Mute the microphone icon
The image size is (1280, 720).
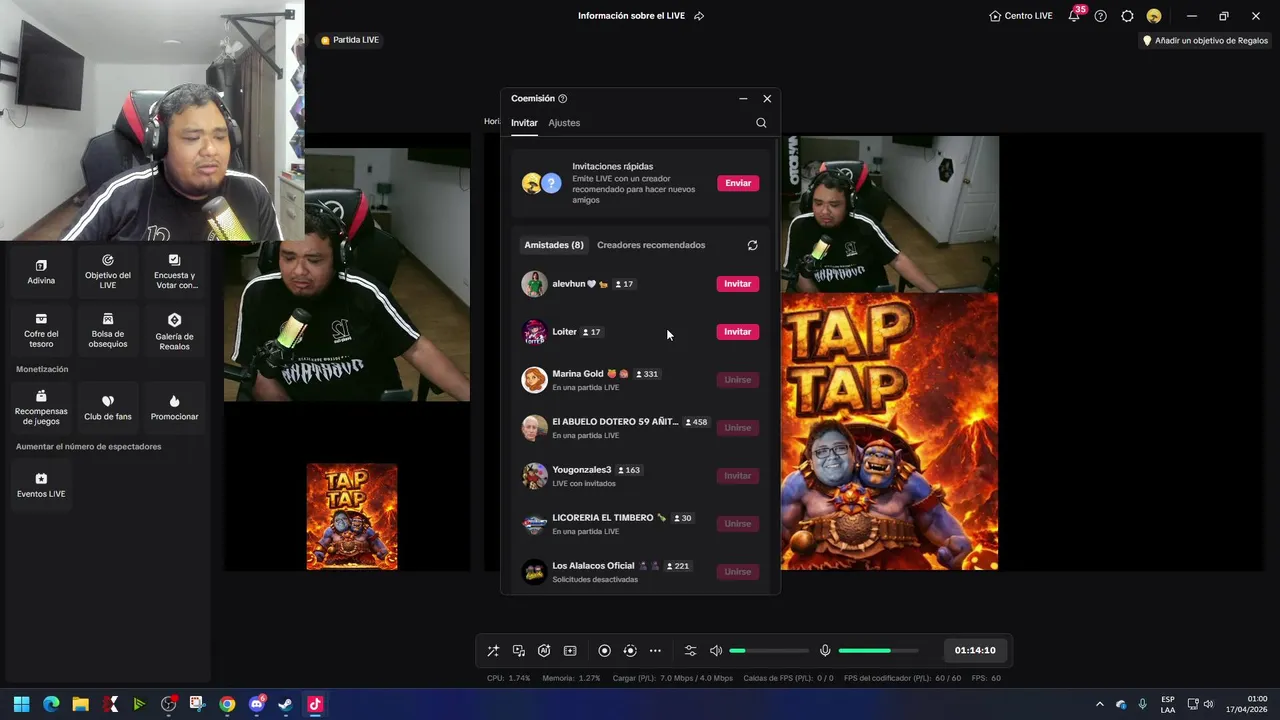click(x=825, y=651)
